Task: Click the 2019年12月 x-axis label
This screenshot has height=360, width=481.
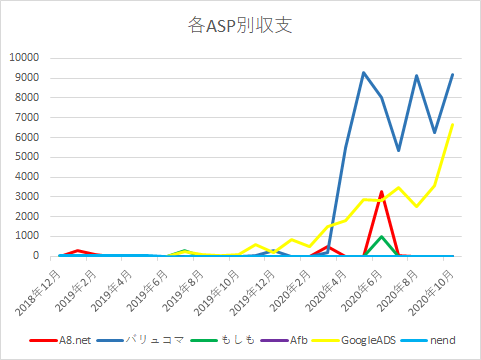Action: coord(252,293)
